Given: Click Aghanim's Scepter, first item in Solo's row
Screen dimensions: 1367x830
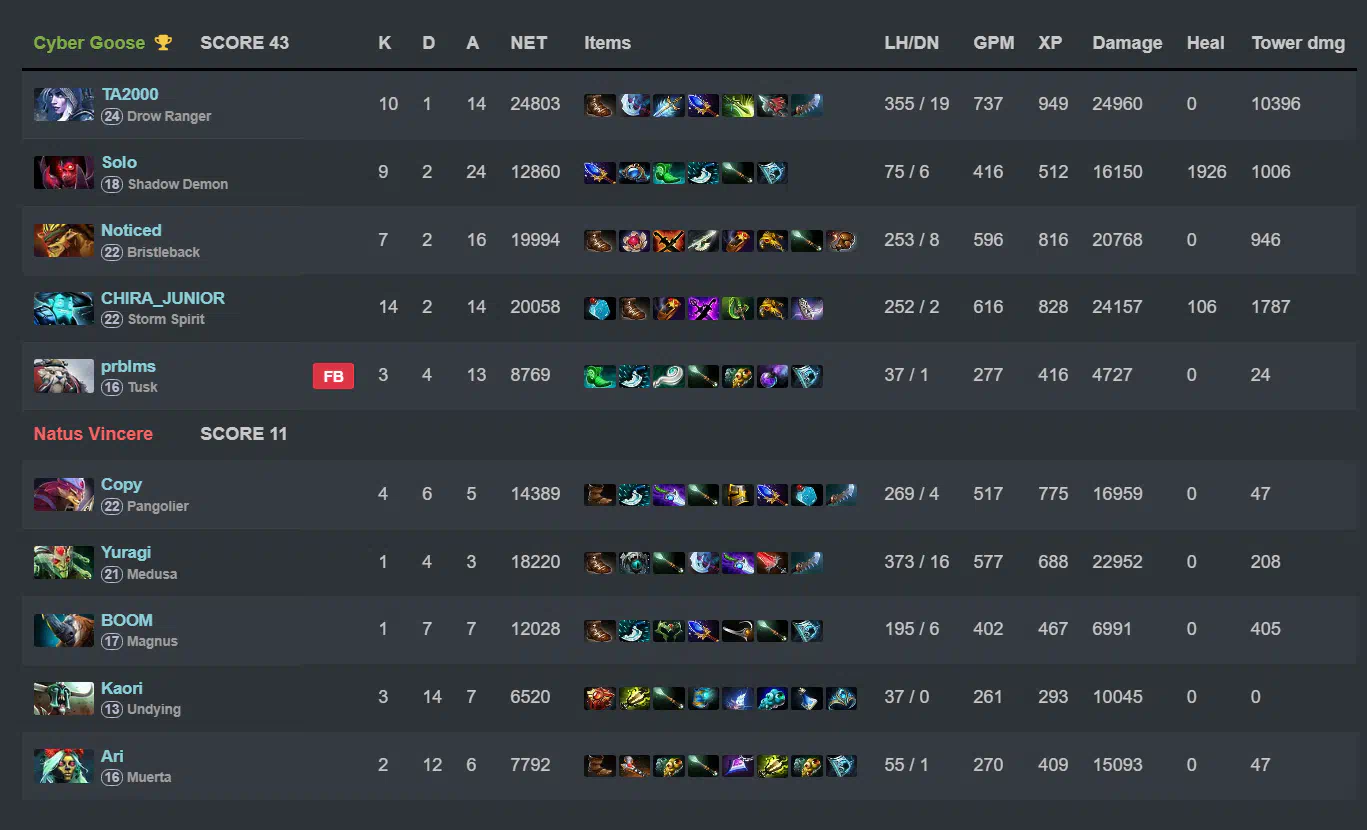Looking at the screenshot, I should coord(600,173).
